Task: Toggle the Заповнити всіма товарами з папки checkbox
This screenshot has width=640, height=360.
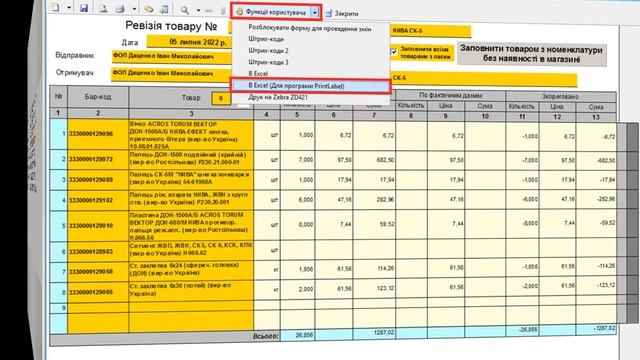Action: click(394, 52)
